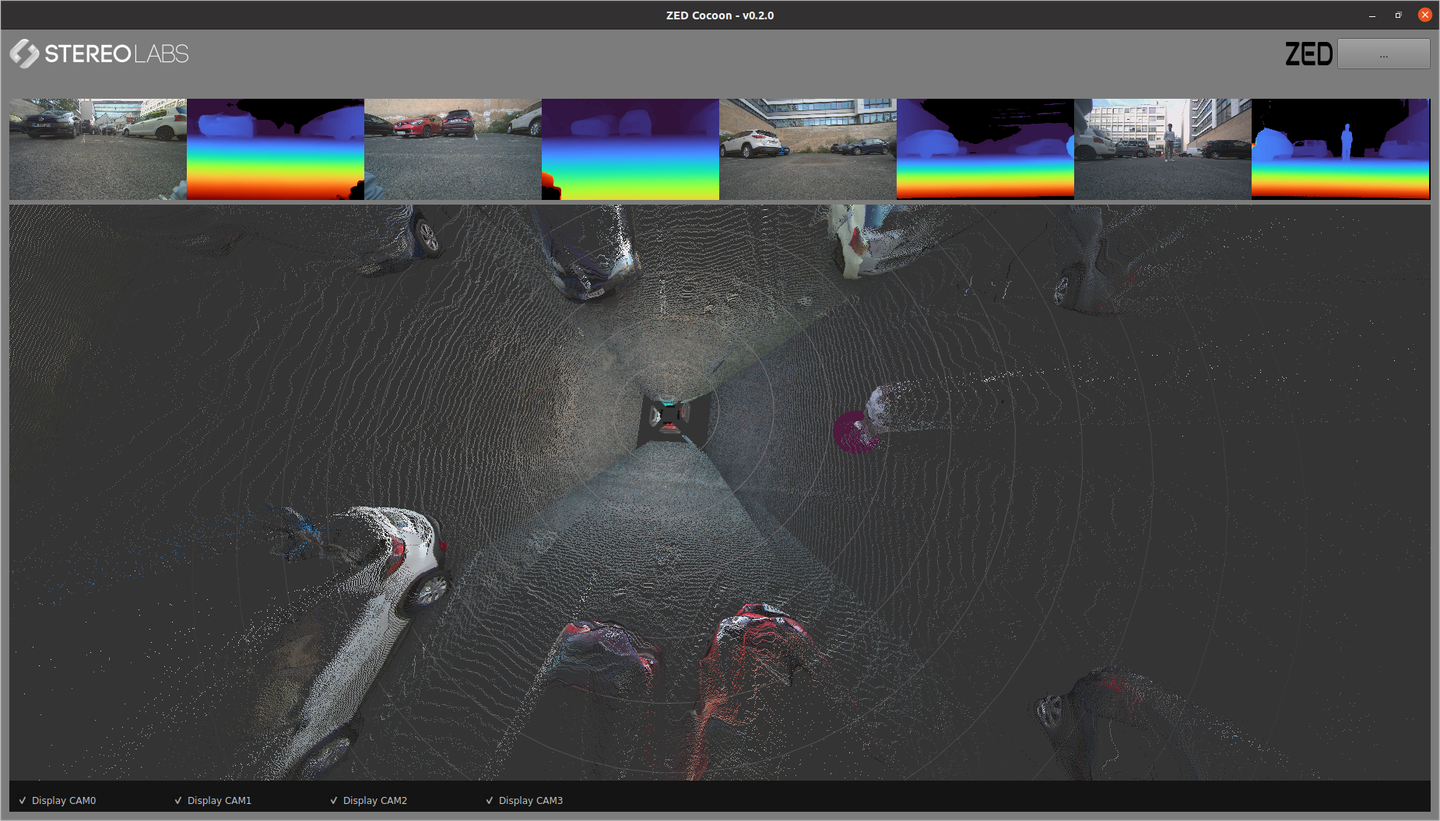1440x821 pixels.
Task: Click the ZED Cocoon title bar
Action: click(x=718, y=15)
